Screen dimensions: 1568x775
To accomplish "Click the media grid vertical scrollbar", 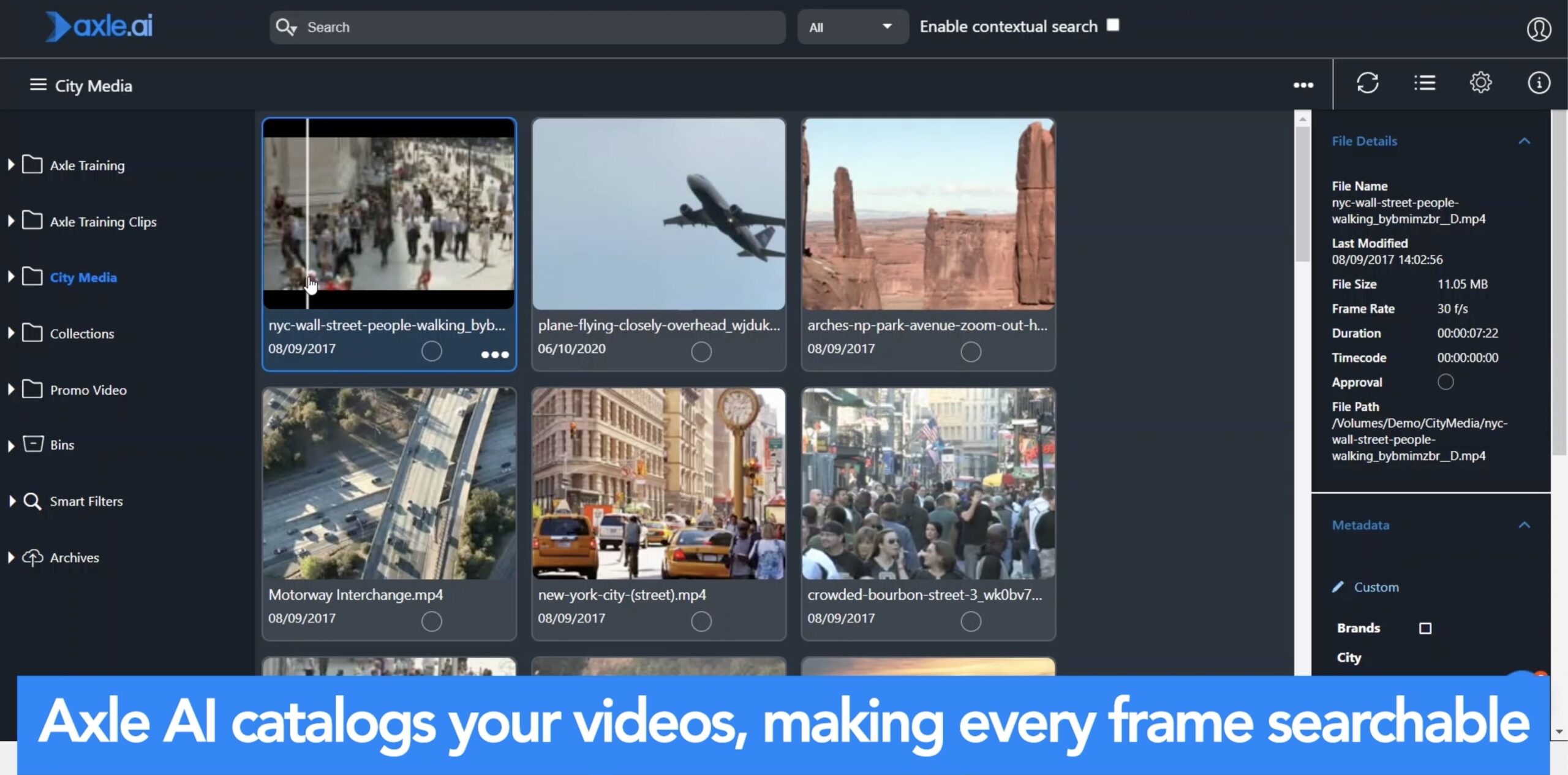I will [x=1302, y=195].
